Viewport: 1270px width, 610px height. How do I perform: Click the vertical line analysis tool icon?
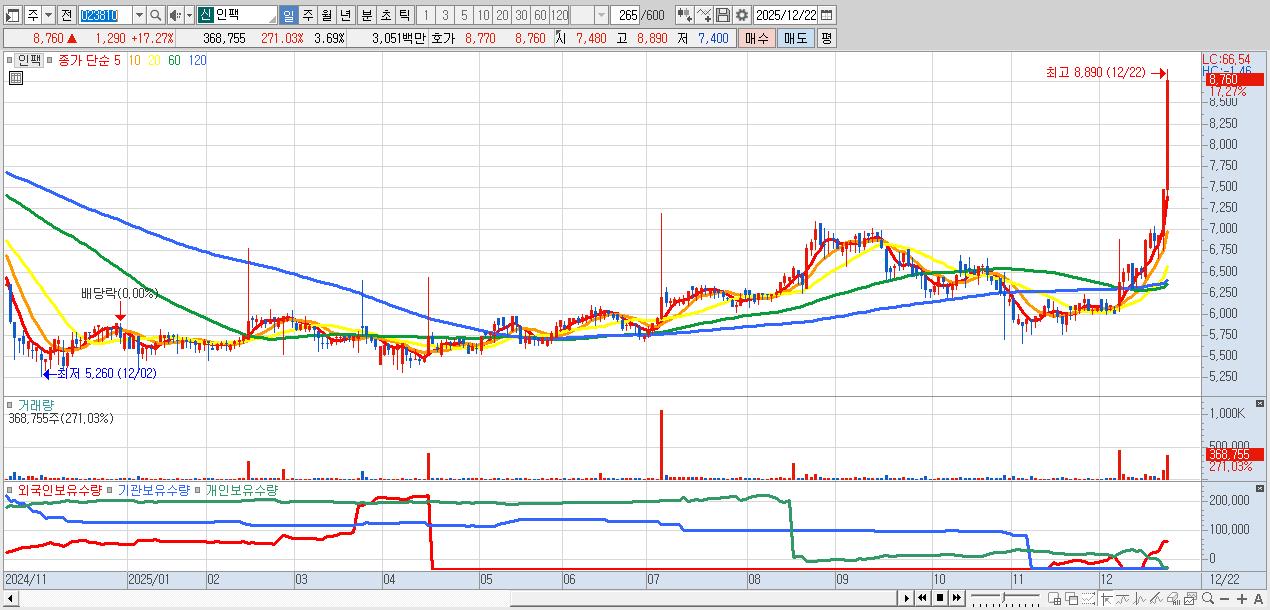(x=1140, y=599)
